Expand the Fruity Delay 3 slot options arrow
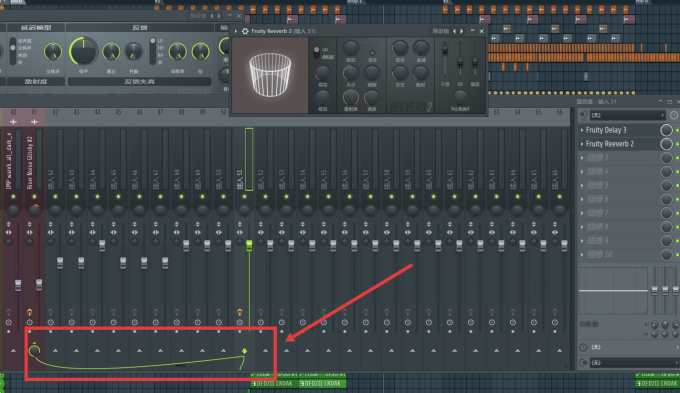This screenshot has width=680, height=393. tap(582, 130)
